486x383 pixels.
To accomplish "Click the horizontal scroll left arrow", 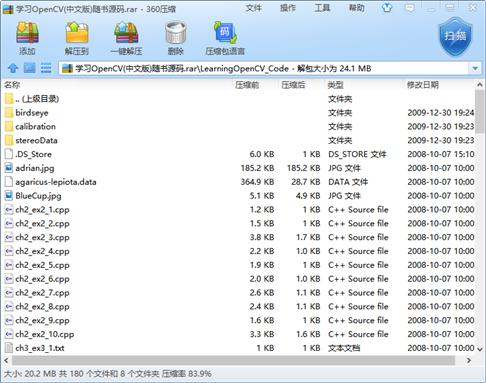I will click(6, 360).
